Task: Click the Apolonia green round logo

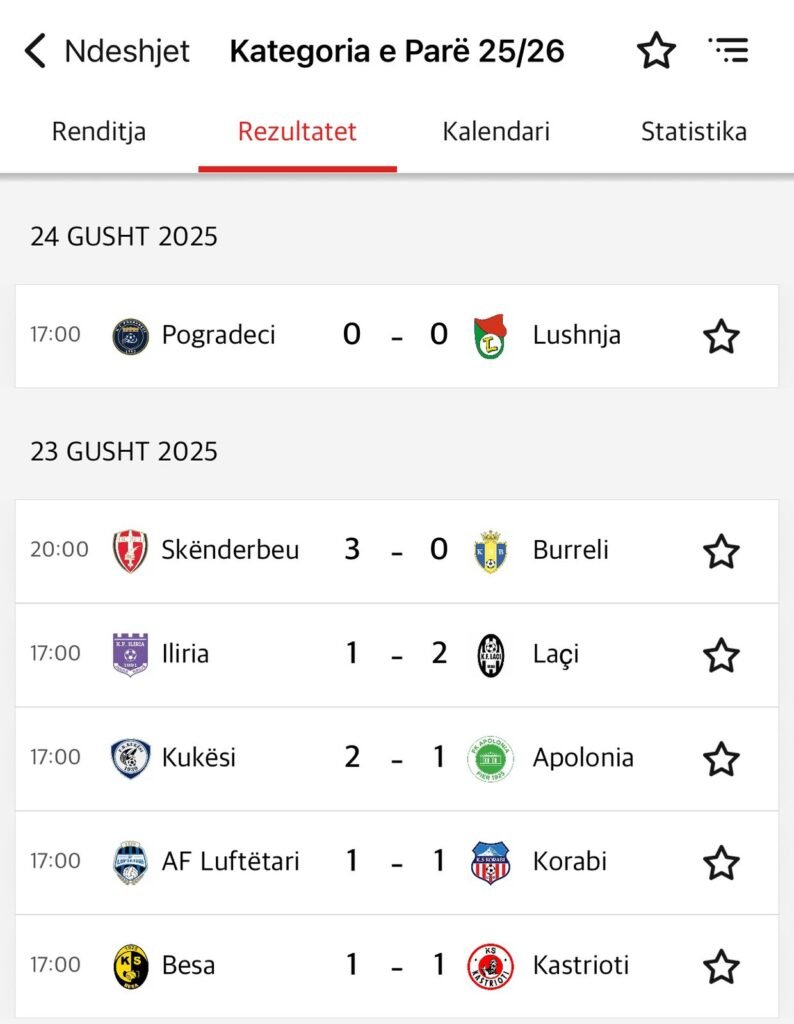Action: tap(491, 759)
